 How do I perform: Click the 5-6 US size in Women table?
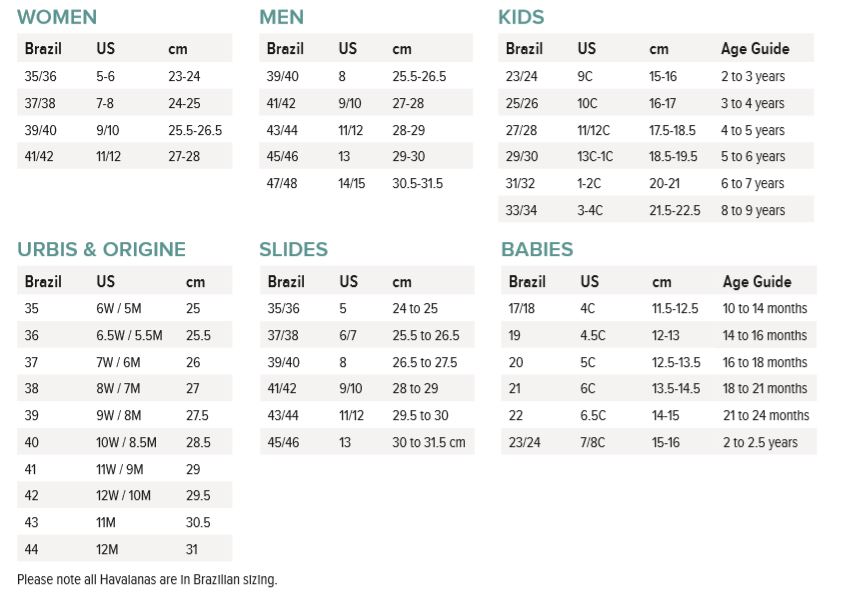106,75
